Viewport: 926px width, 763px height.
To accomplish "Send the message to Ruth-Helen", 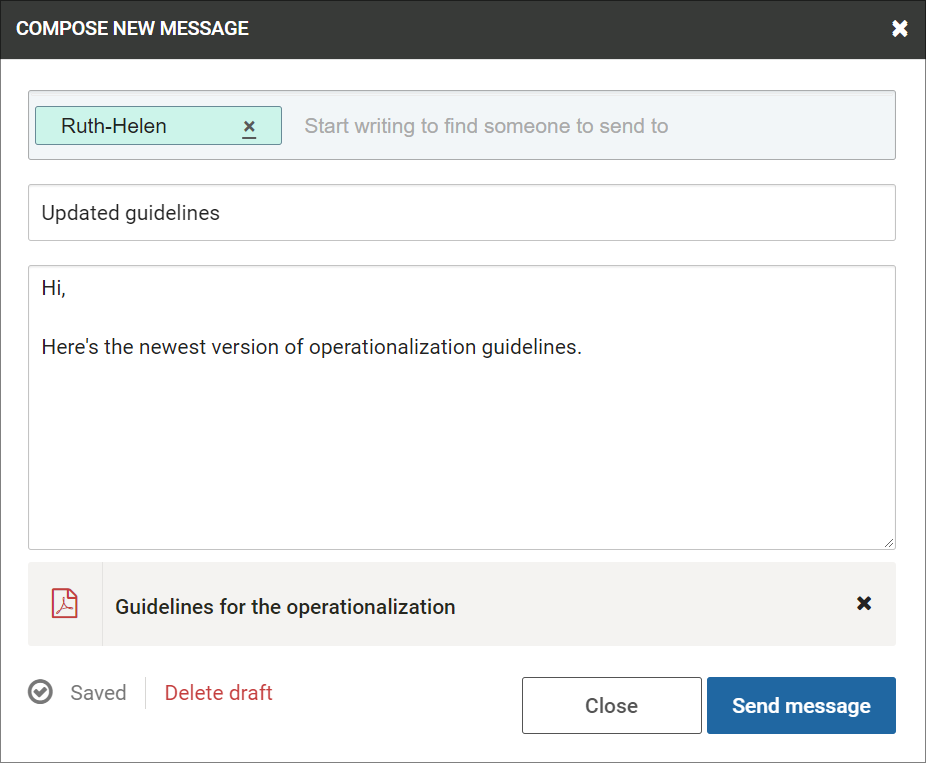I will (x=801, y=706).
